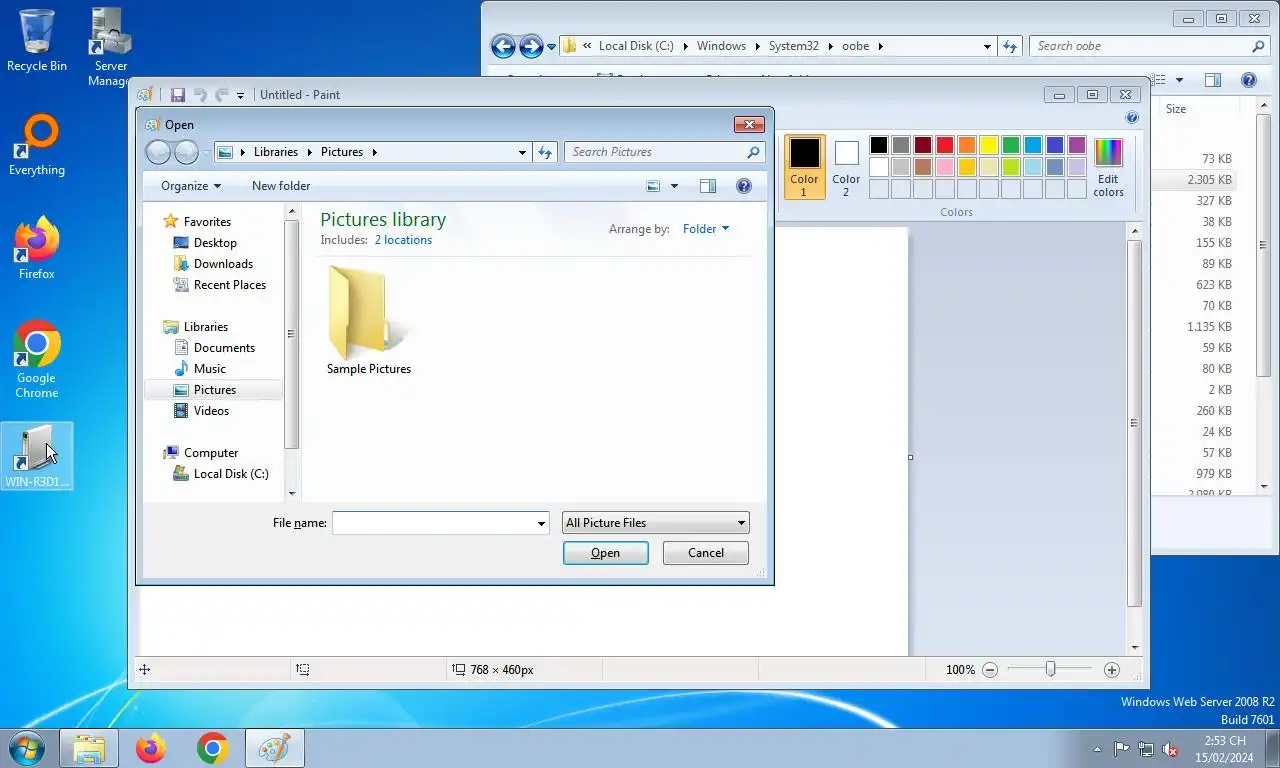Click the Cancel button in the dialog

click(x=706, y=553)
